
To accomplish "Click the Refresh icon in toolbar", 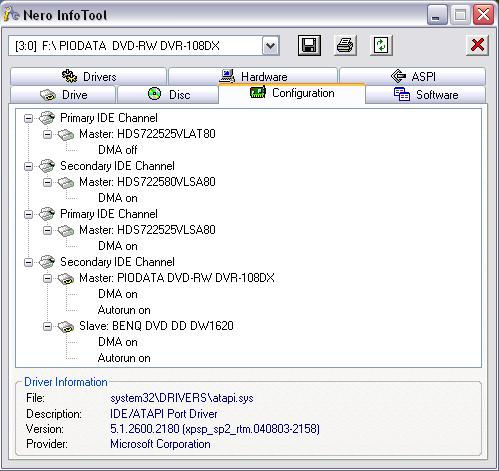I will coord(381,45).
